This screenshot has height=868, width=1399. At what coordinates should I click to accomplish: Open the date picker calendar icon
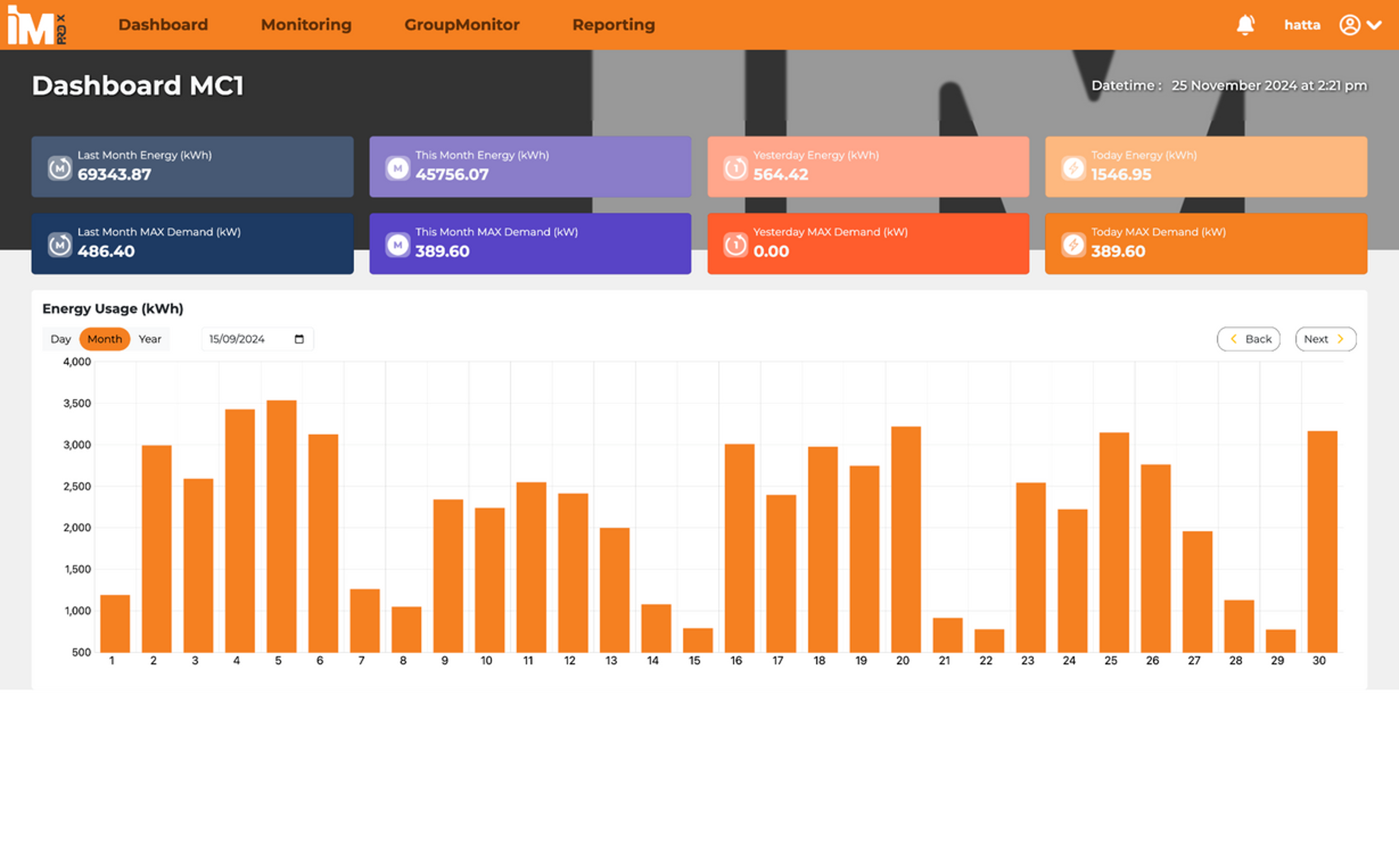[299, 339]
